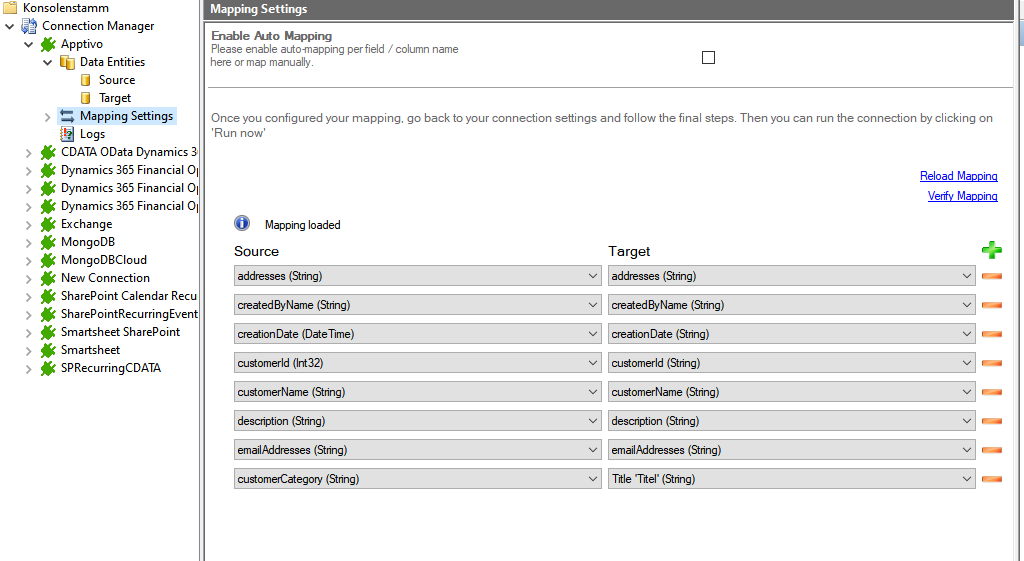
Task: Select the Target tree item
Action: (115, 98)
